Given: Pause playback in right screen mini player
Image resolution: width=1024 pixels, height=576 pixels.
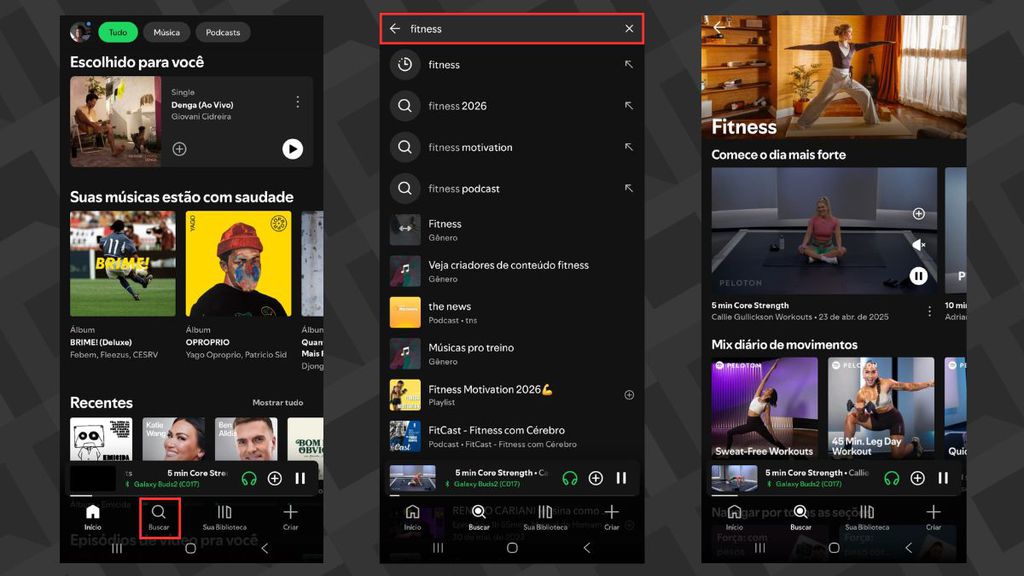Looking at the screenshot, I should pos(943,479).
